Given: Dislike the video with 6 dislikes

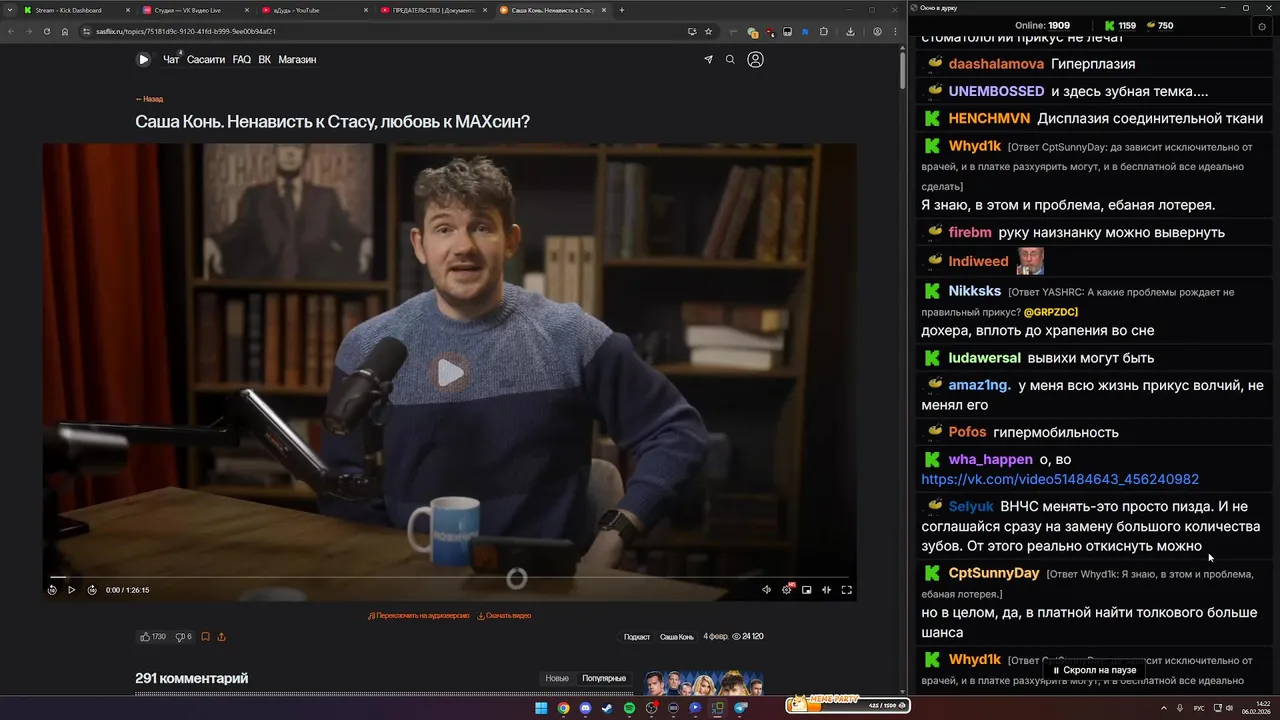Looking at the screenshot, I should click(x=183, y=637).
